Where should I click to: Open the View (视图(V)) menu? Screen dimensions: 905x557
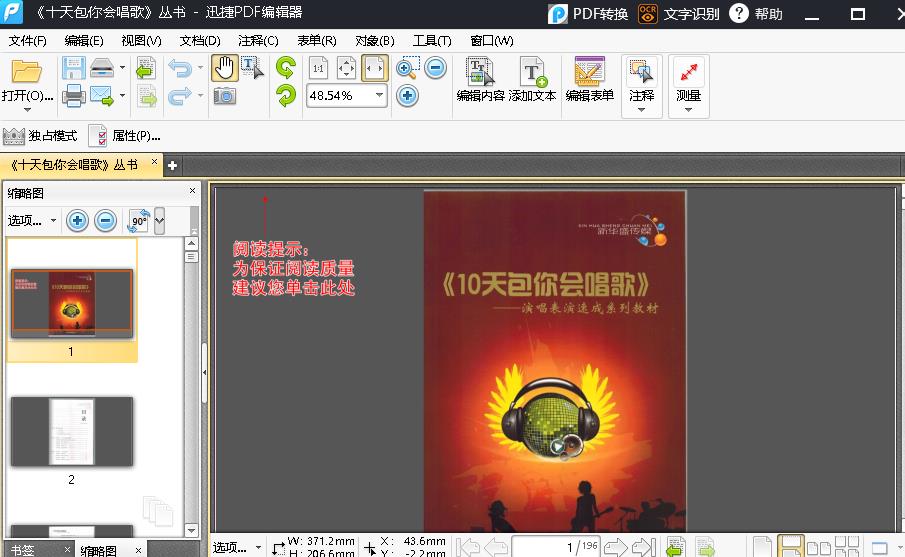(x=141, y=41)
